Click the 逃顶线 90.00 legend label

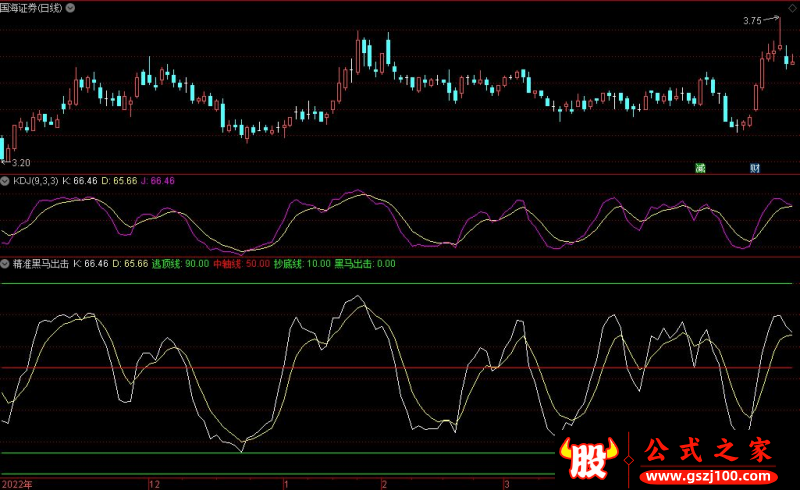click(x=180, y=264)
